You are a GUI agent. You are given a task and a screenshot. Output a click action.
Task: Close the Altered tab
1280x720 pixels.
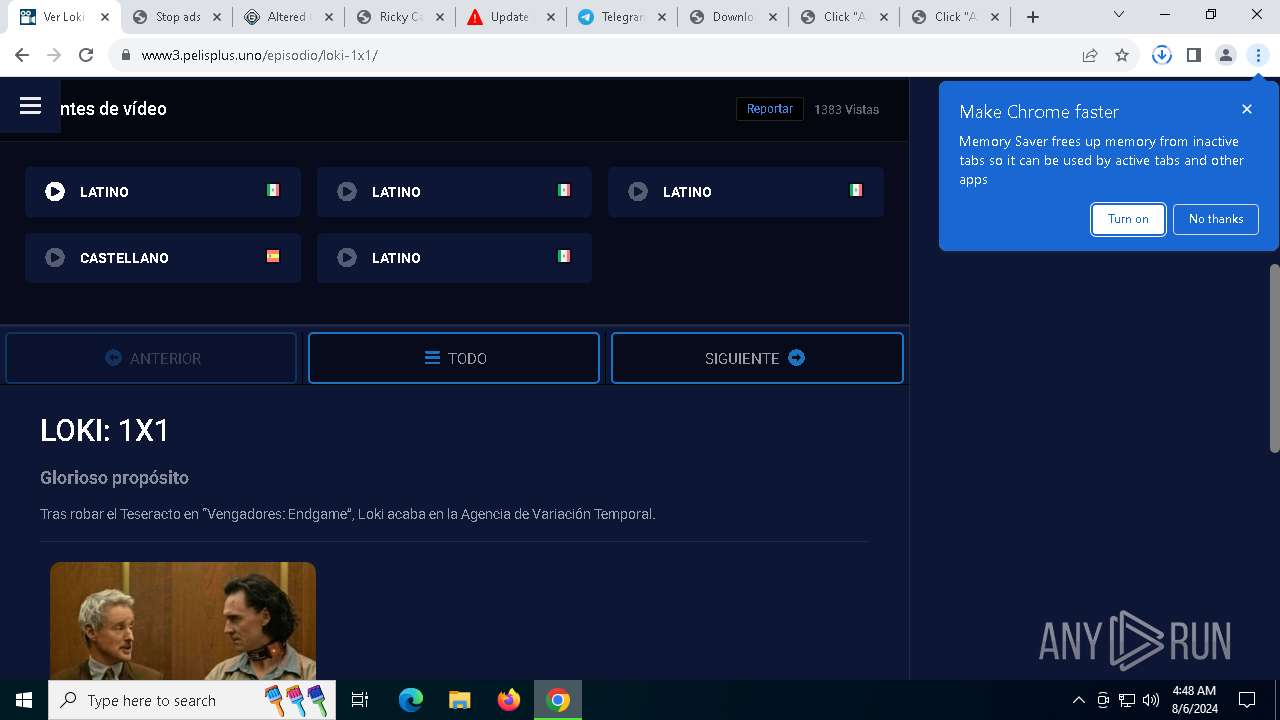click(328, 17)
